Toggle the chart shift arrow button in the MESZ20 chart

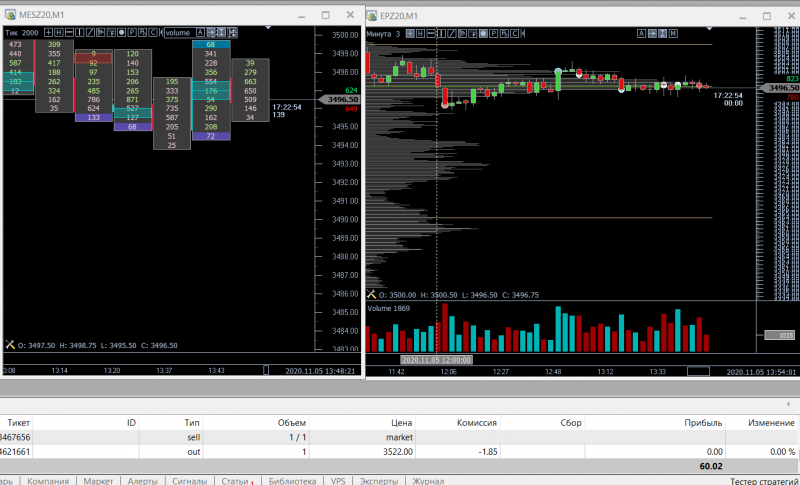211,33
